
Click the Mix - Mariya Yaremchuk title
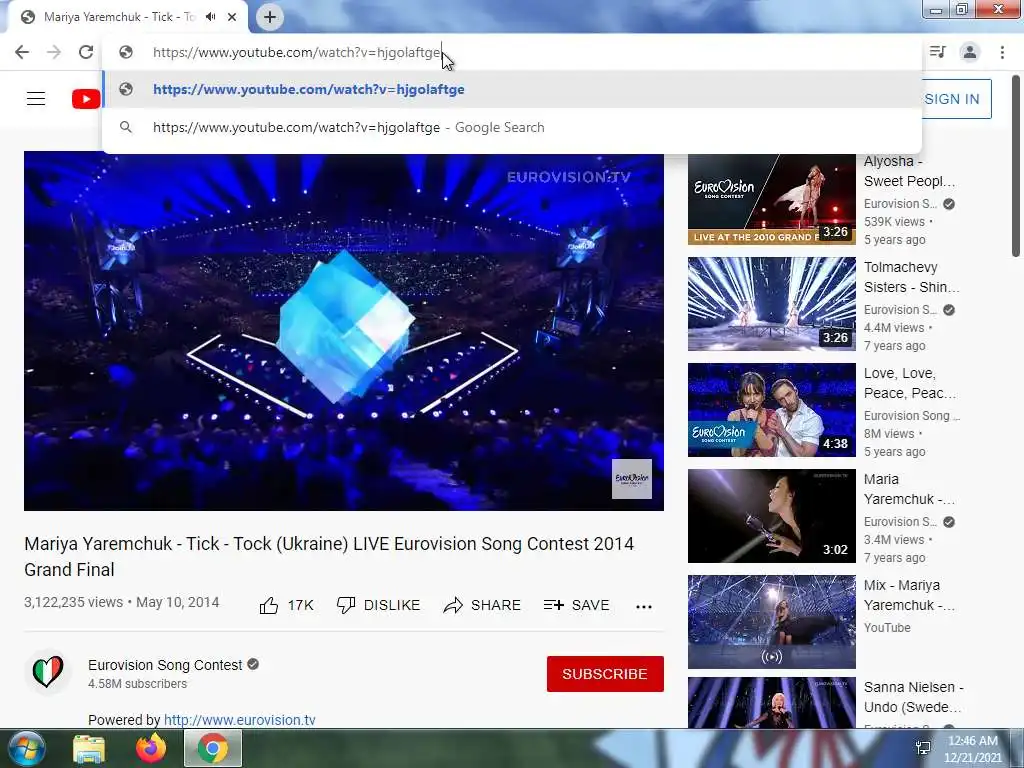(x=909, y=595)
